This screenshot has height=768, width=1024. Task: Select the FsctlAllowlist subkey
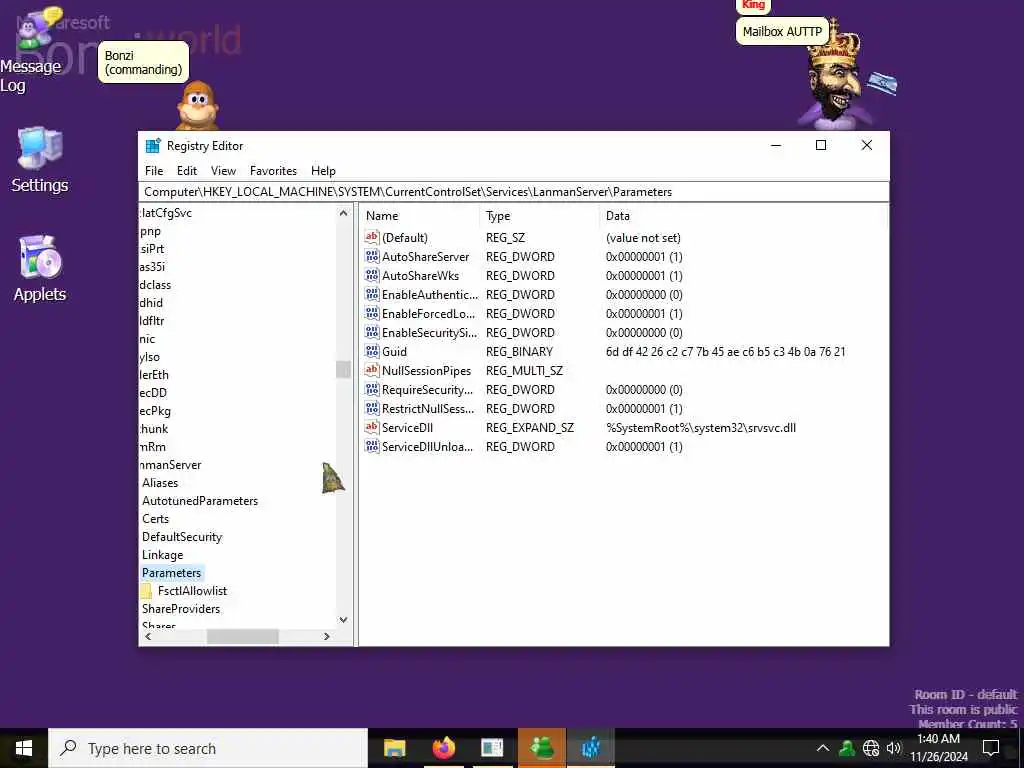click(x=192, y=590)
